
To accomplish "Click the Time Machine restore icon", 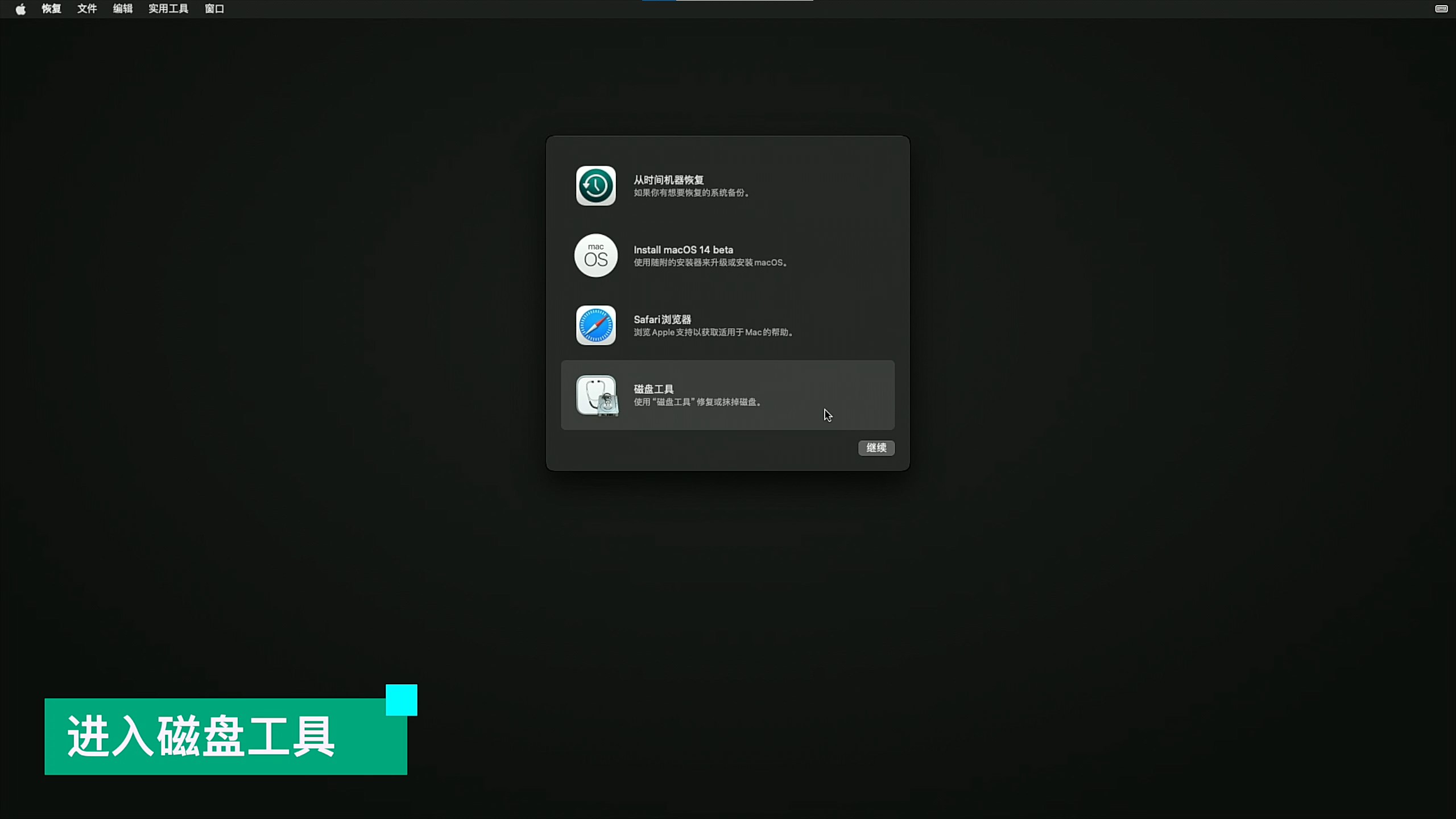I will pyautogui.click(x=595, y=186).
